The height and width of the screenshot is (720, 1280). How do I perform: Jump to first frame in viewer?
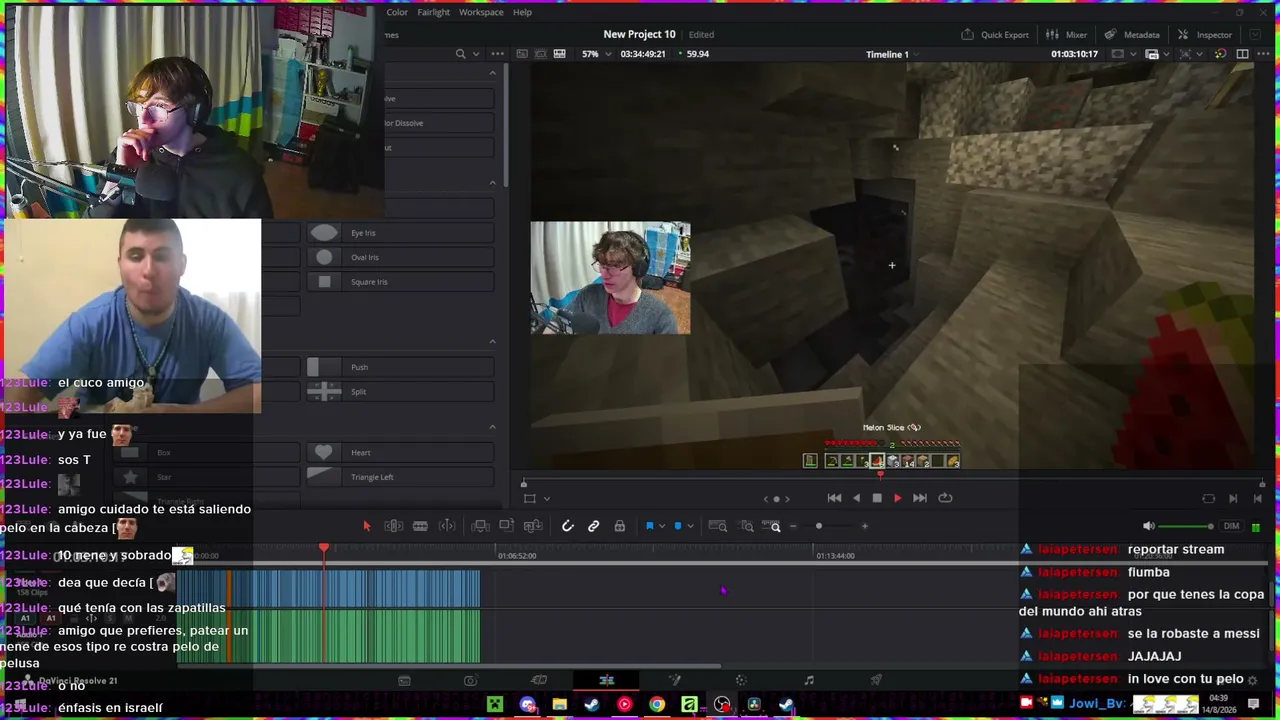[x=834, y=498]
